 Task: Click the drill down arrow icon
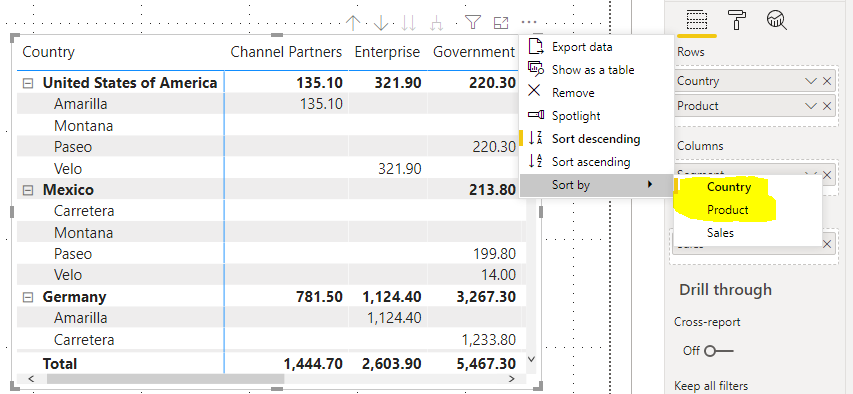point(381,22)
